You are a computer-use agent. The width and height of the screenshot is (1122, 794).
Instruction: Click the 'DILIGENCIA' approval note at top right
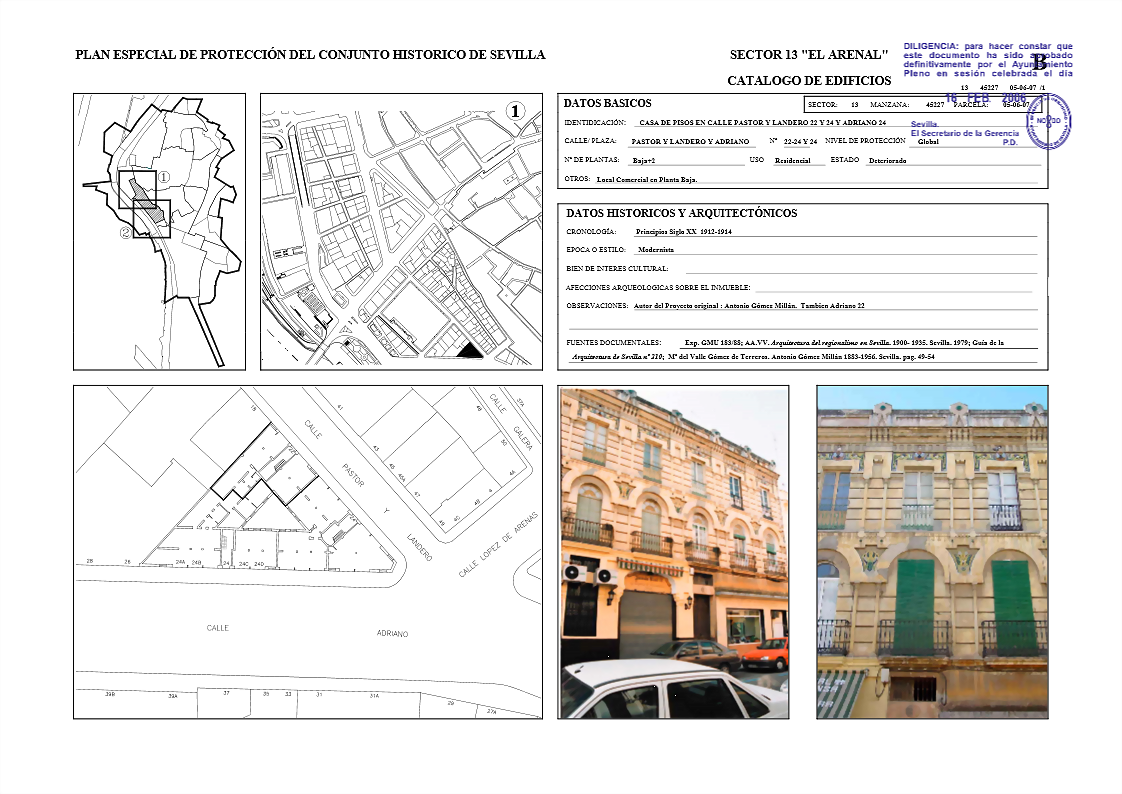click(987, 59)
